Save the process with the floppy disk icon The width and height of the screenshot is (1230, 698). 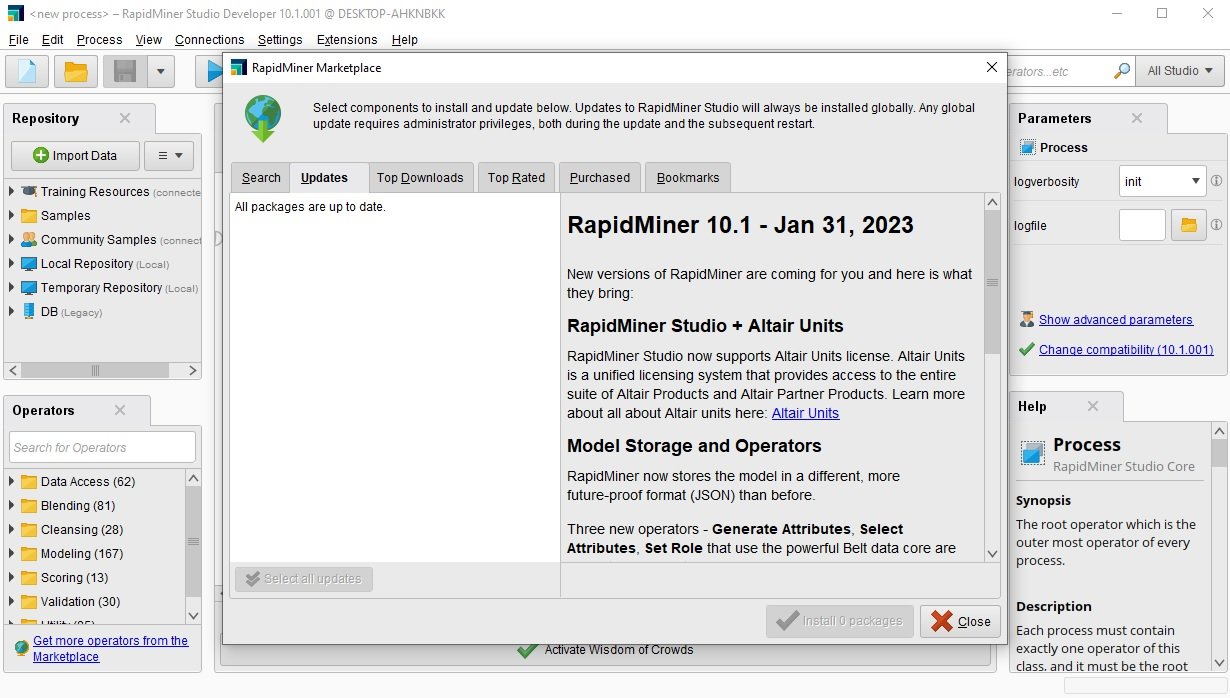point(125,71)
